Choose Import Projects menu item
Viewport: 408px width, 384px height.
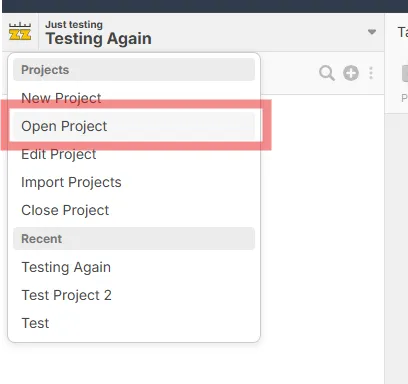(x=71, y=182)
